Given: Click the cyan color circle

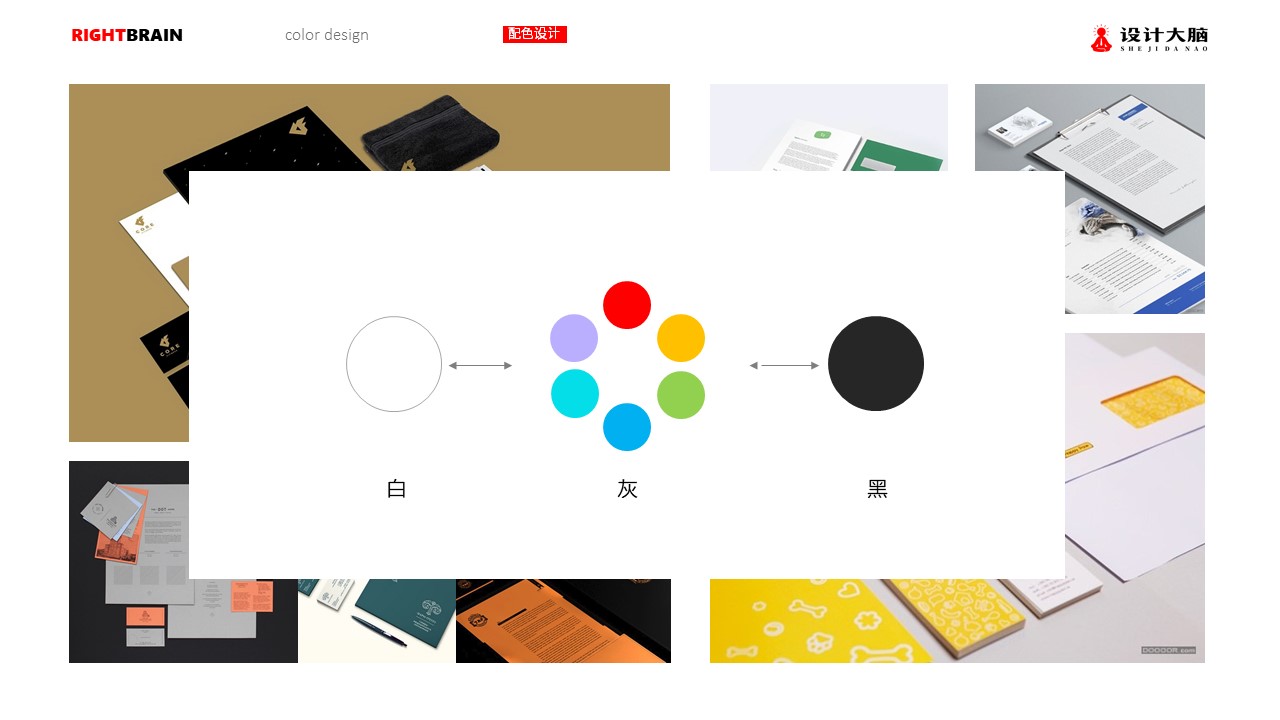Looking at the screenshot, I should click(x=575, y=393).
